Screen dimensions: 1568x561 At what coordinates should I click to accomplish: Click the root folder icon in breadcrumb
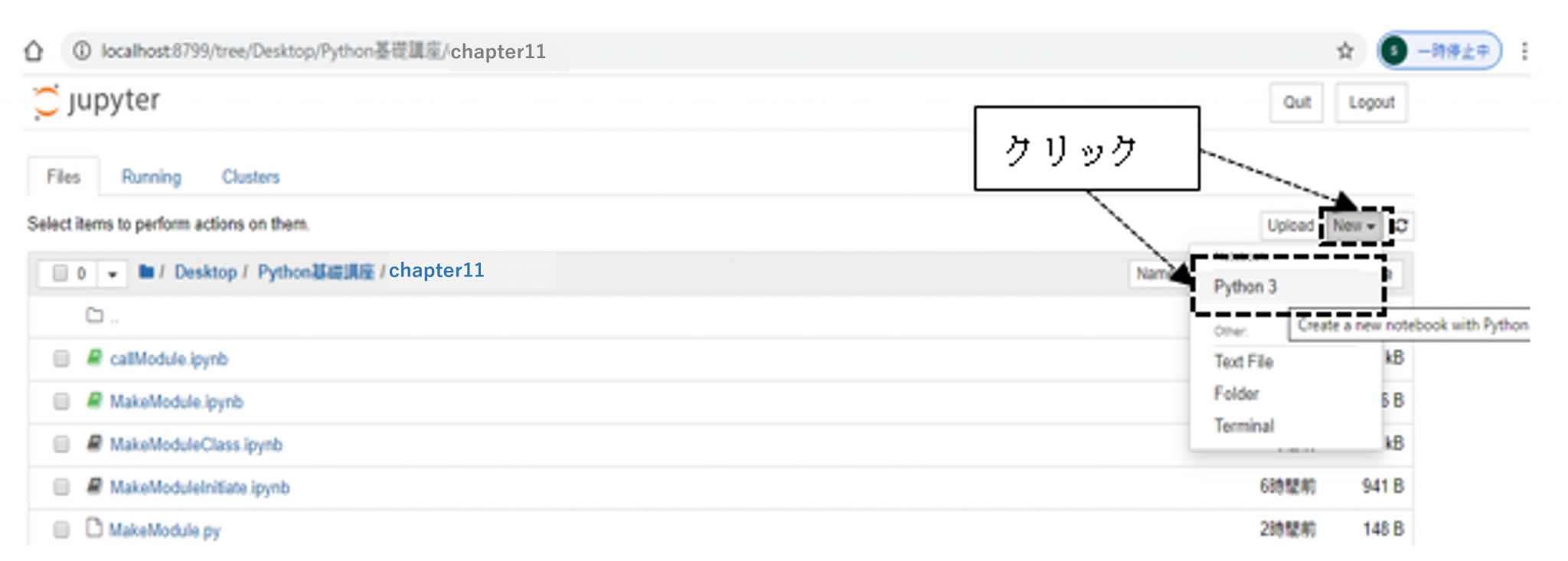pyautogui.click(x=146, y=272)
